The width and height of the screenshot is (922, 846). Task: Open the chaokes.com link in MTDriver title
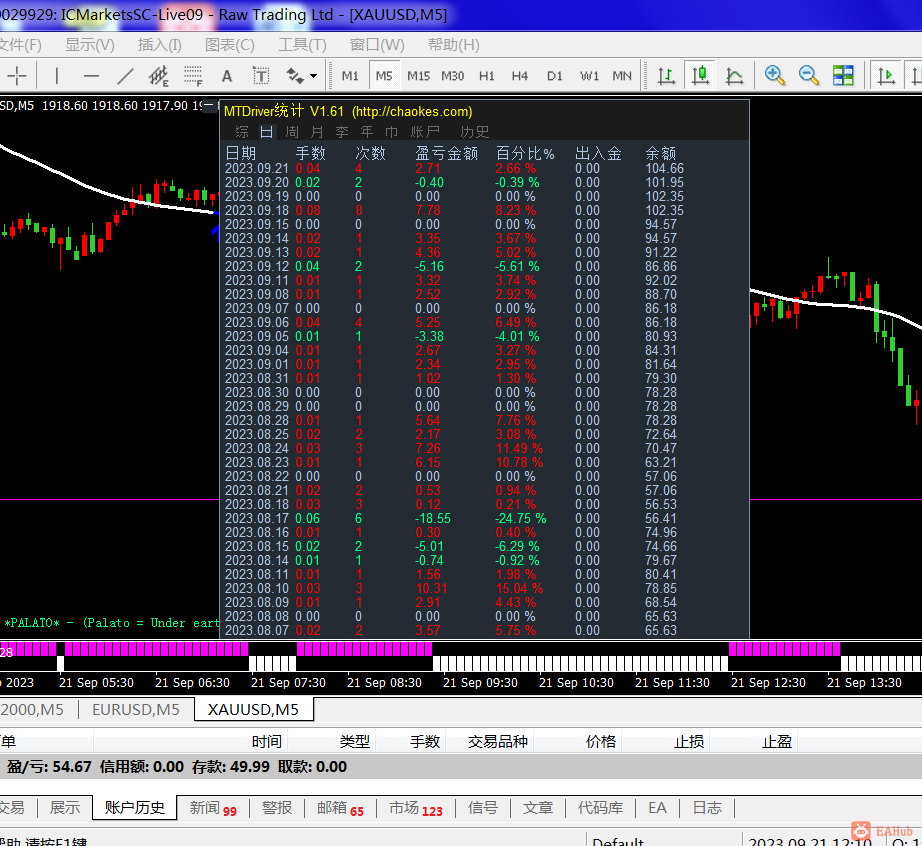(412, 112)
